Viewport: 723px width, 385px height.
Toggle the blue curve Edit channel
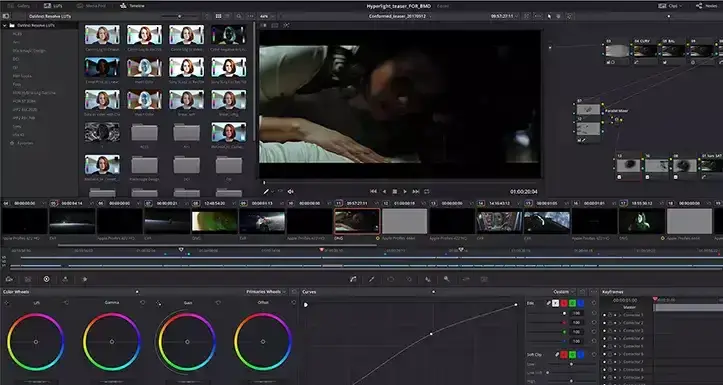[x=581, y=303]
